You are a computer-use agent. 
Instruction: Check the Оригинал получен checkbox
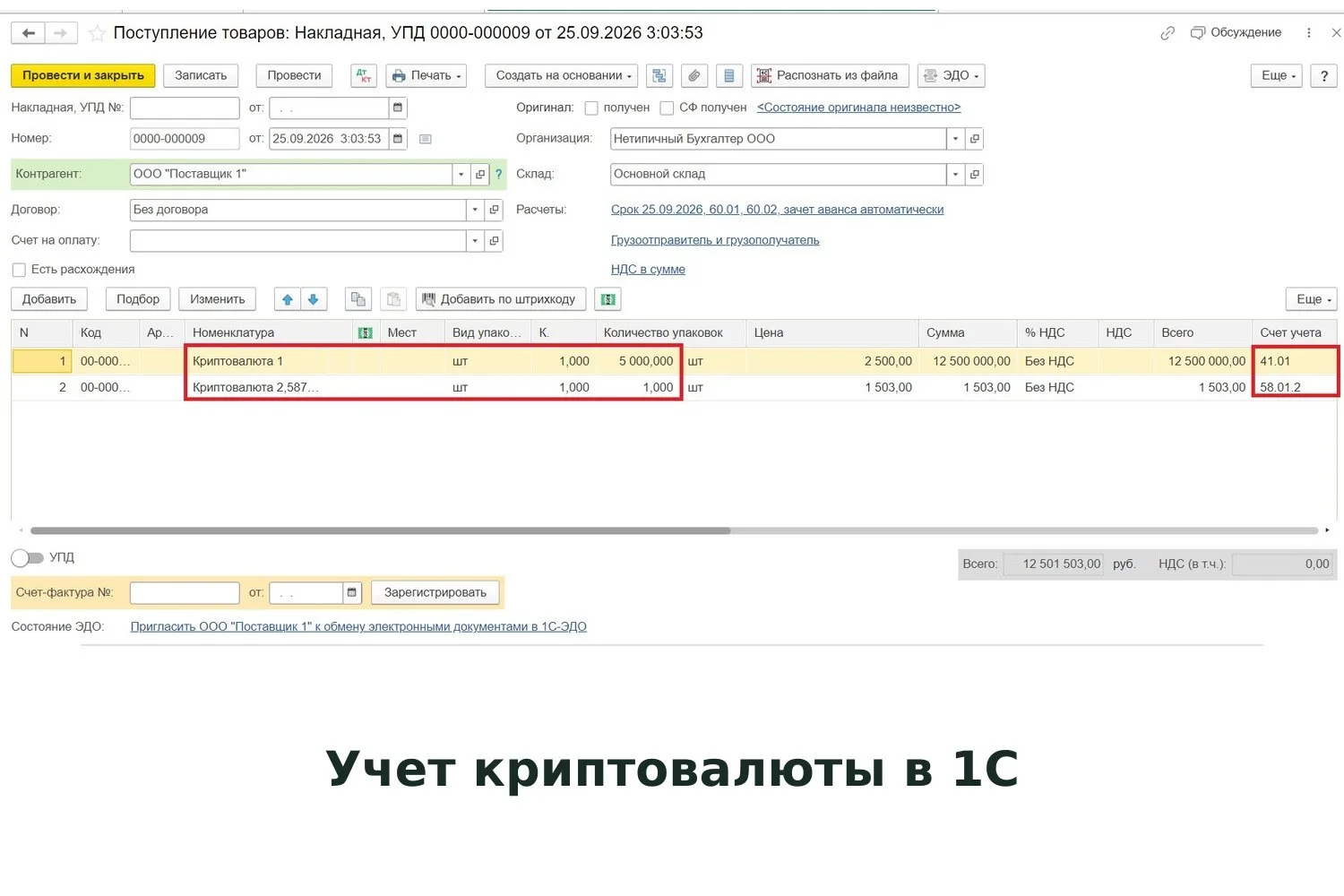(591, 108)
